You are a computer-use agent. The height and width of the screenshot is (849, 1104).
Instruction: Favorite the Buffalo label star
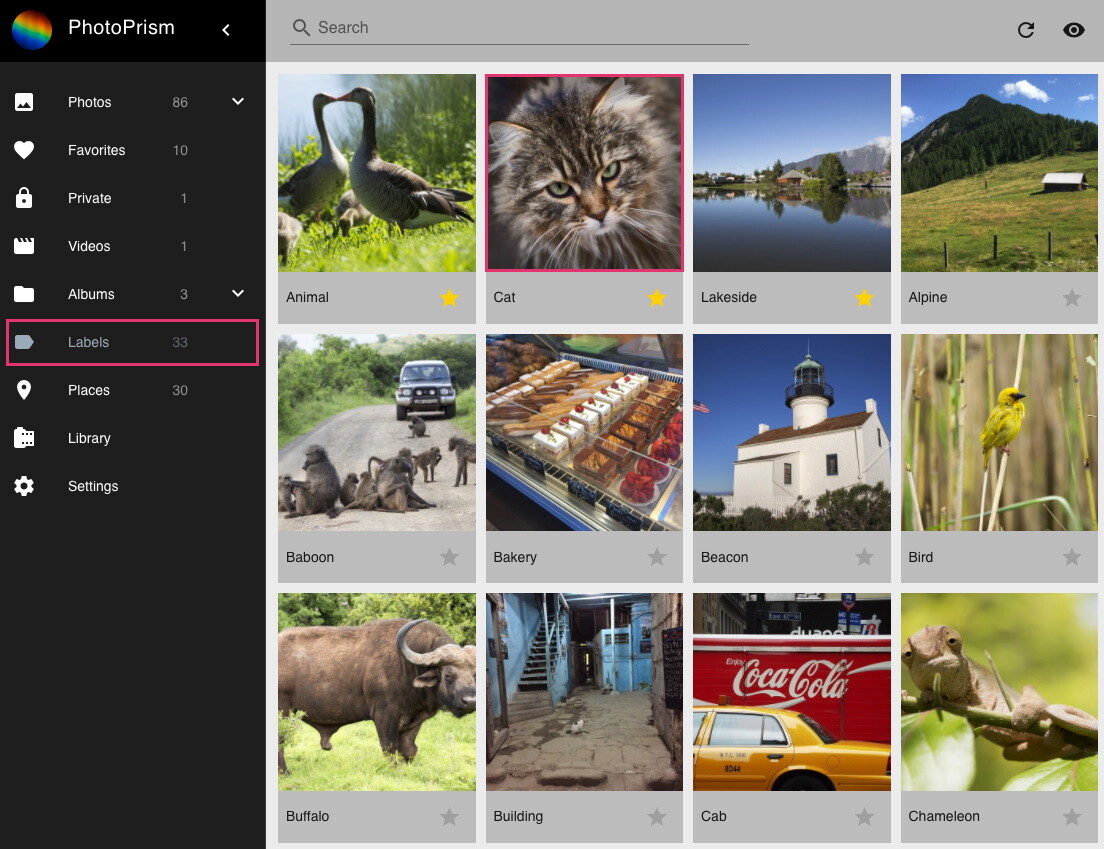pos(448,816)
